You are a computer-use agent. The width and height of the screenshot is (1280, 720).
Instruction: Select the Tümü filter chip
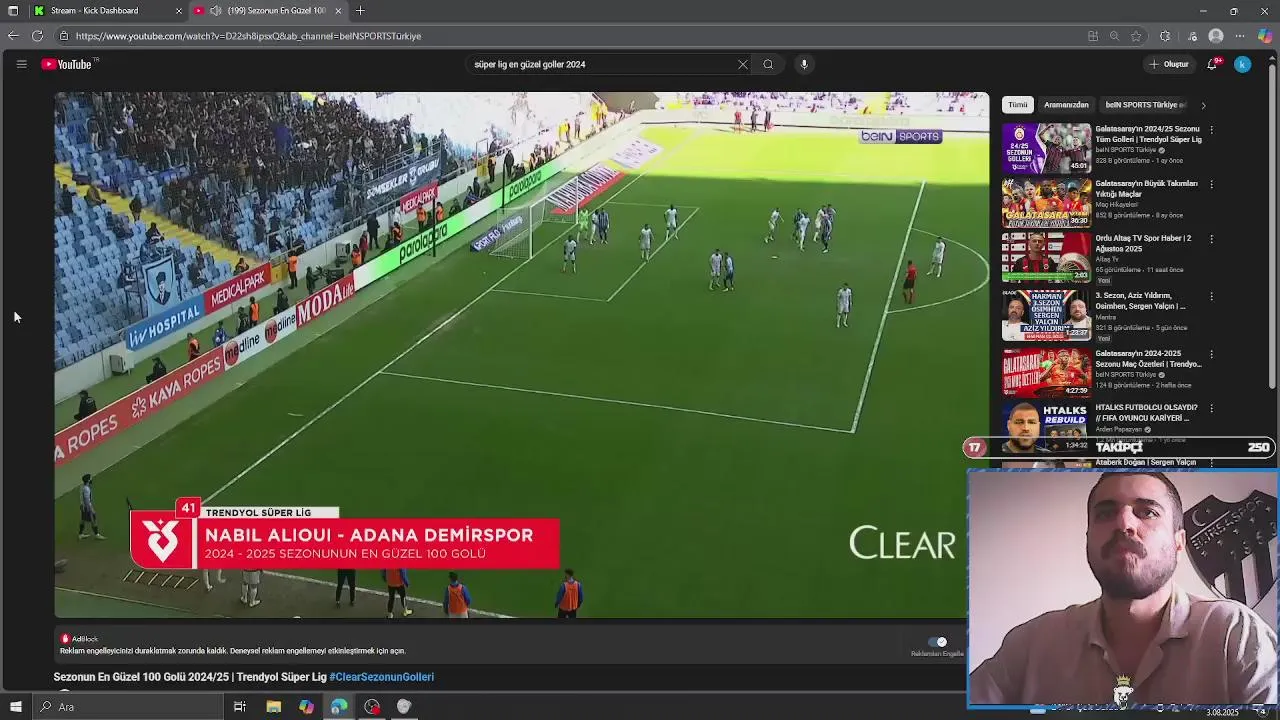click(x=1017, y=105)
